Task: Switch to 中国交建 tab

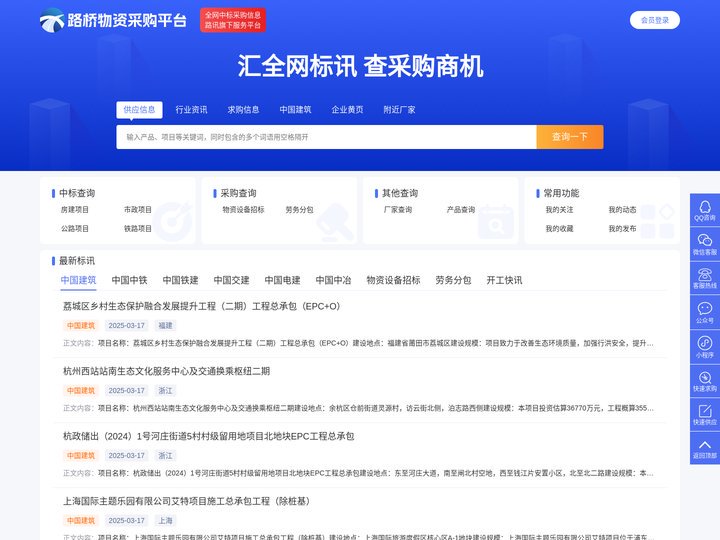Action: tap(231, 280)
